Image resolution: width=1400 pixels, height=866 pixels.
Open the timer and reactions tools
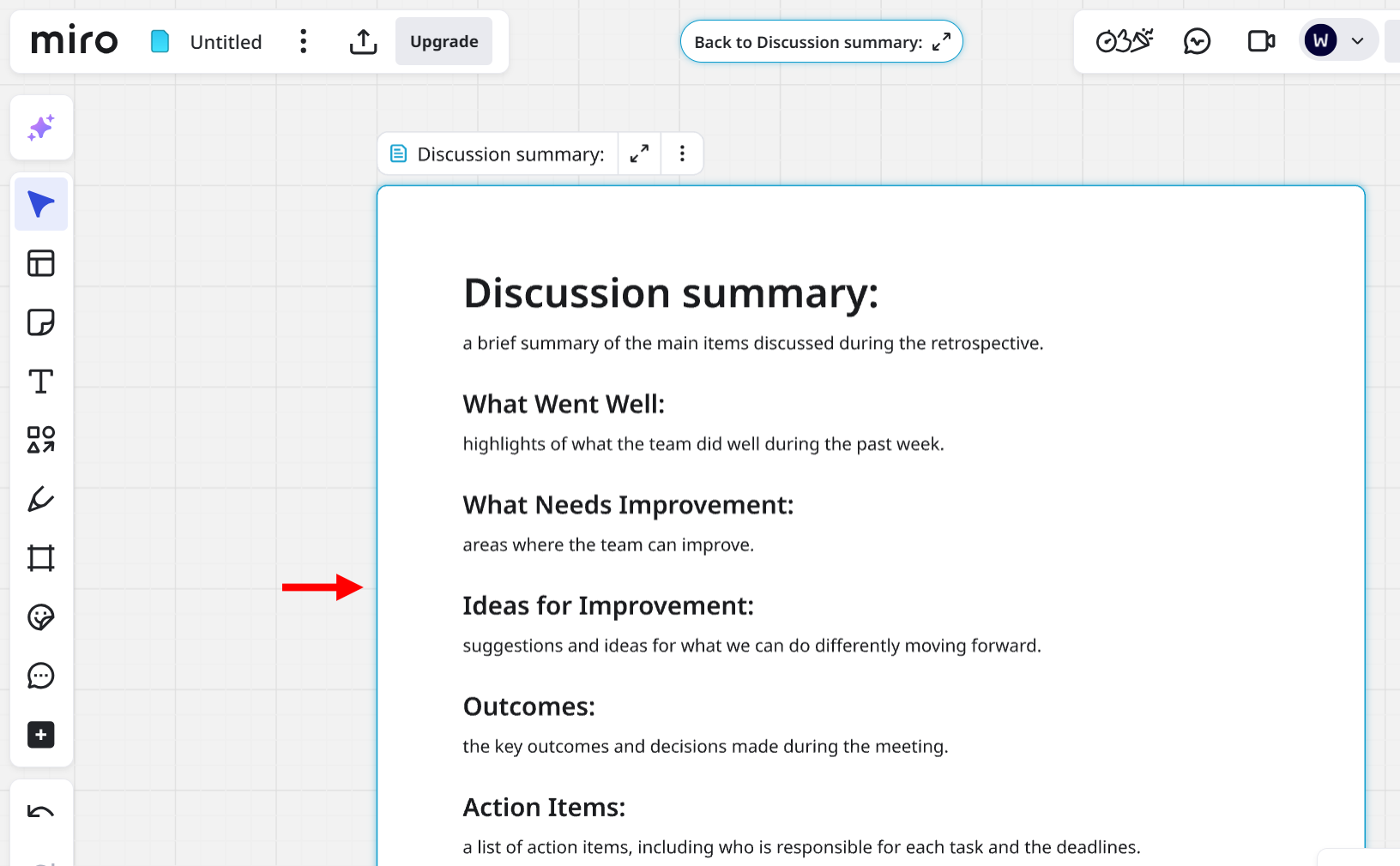coord(1124,40)
